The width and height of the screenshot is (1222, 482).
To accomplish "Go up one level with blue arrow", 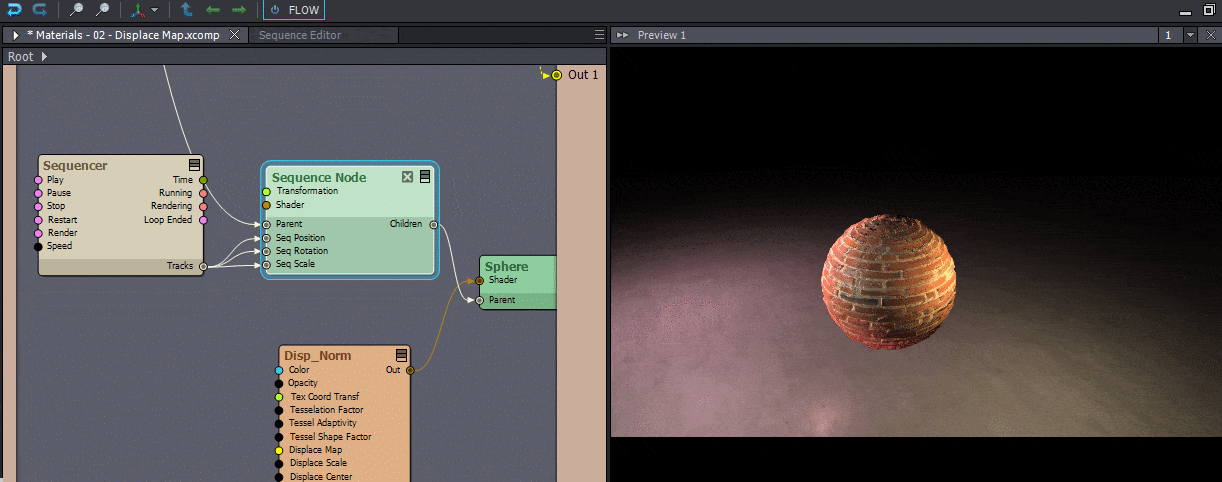I will [x=187, y=10].
